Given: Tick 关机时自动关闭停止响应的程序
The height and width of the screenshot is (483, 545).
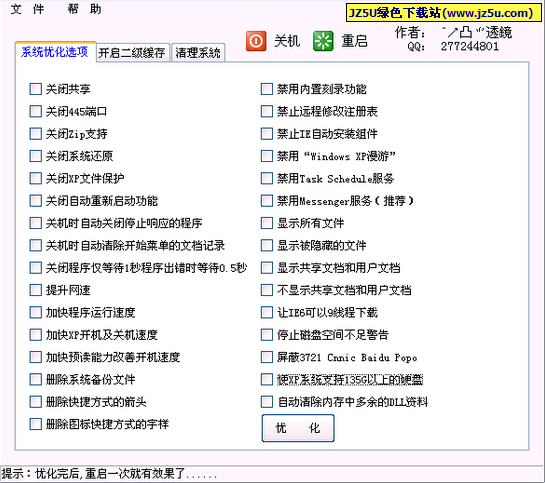Looking at the screenshot, I should (x=35, y=223).
